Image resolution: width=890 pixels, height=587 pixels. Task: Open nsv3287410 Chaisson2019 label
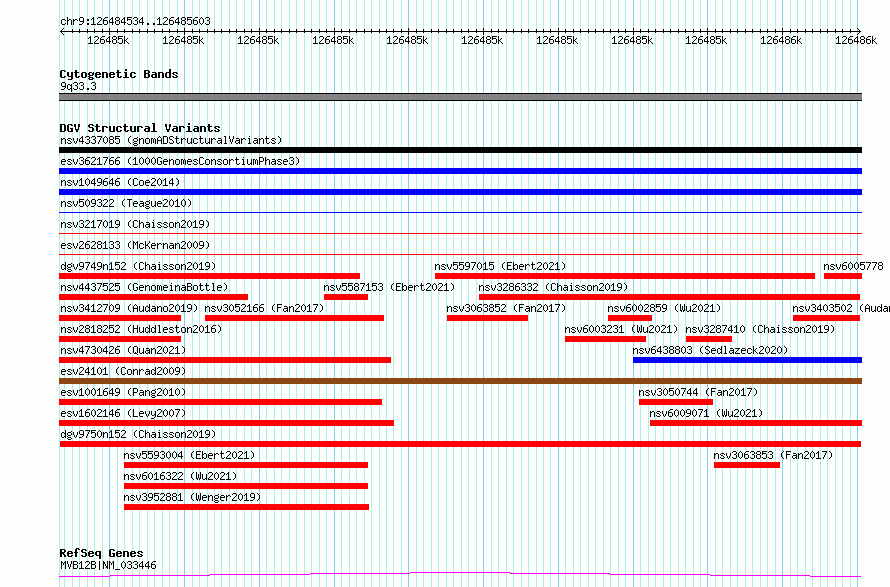(761, 329)
